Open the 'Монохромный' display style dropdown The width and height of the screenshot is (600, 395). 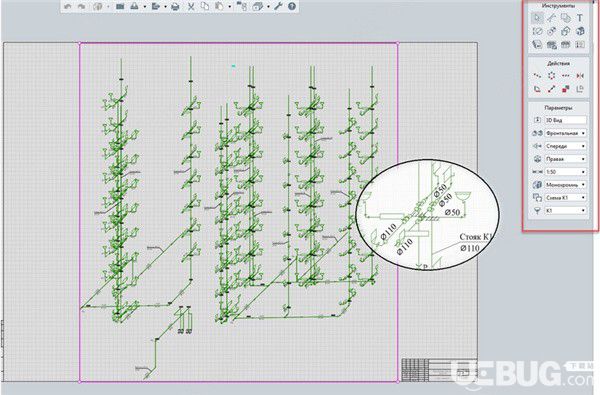pyautogui.click(x=566, y=185)
